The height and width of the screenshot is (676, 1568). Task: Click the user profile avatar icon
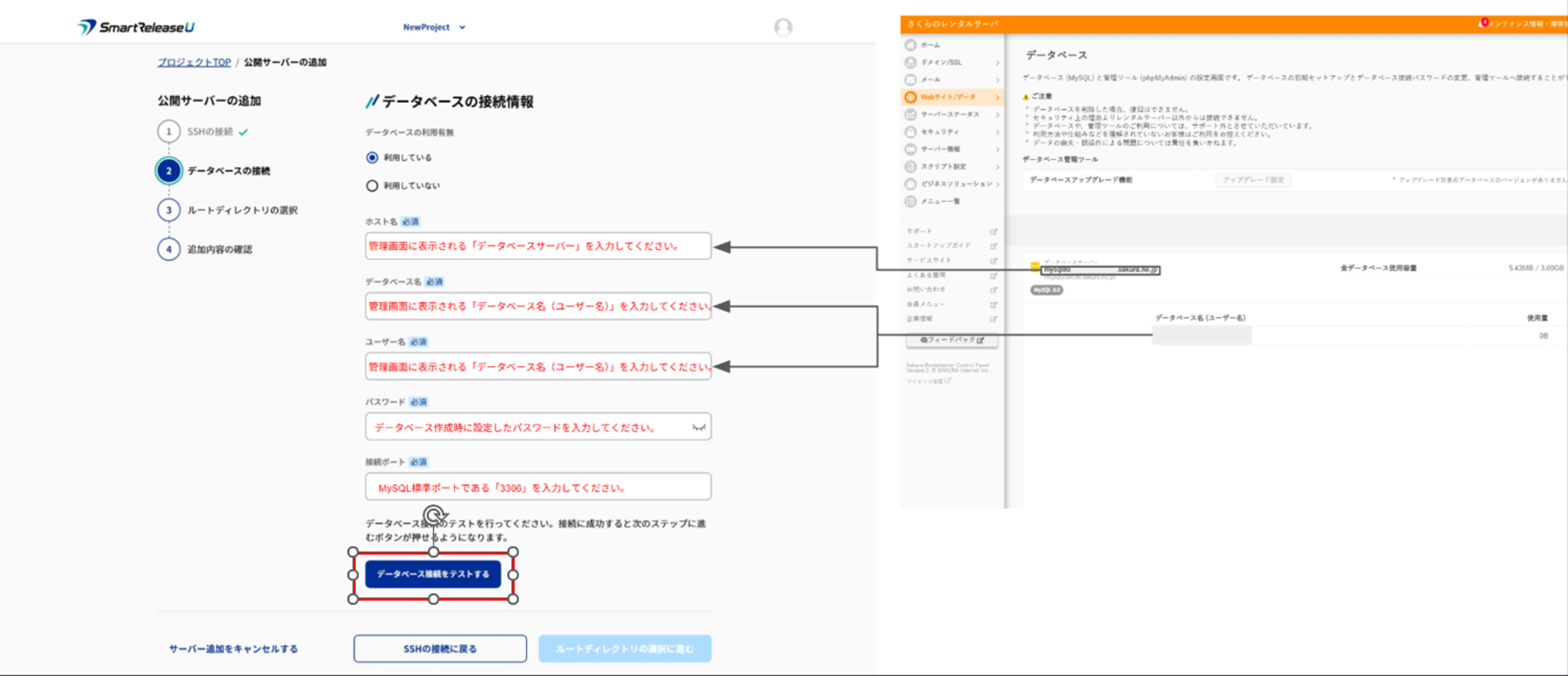pyautogui.click(x=783, y=27)
